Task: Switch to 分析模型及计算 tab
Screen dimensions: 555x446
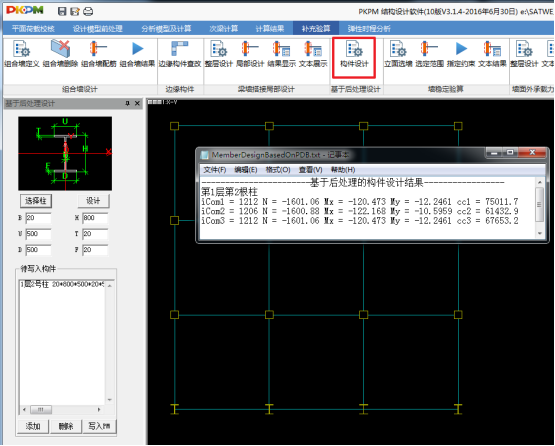Action: pyautogui.click(x=166, y=29)
